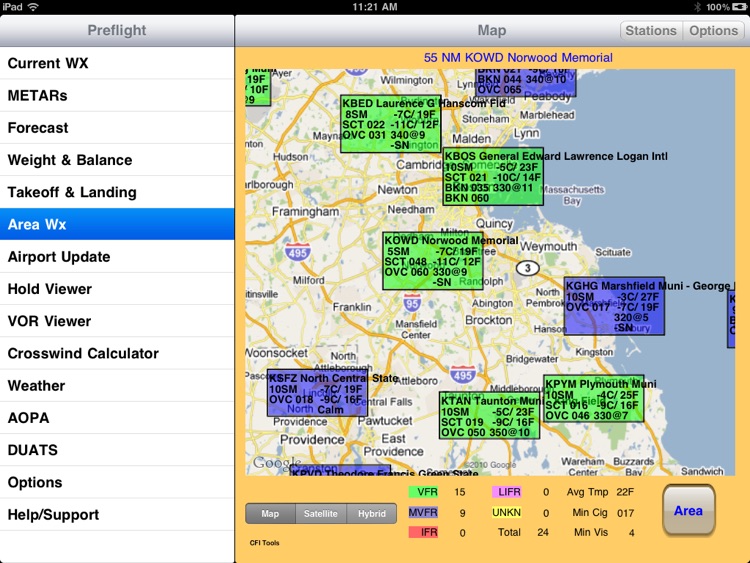Click the Bluetooth icon in status bar
This screenshot has height=563, width=750.
697,7
